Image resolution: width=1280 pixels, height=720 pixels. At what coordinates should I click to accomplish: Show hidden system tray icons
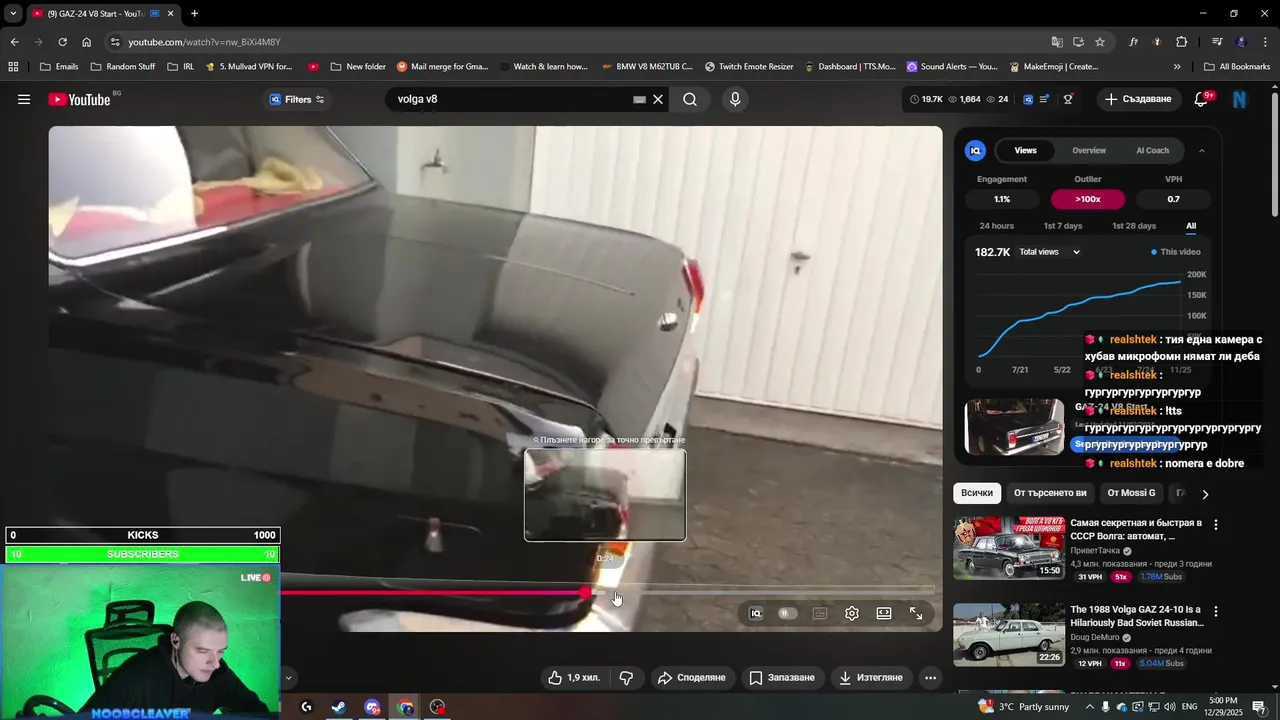[x=1090, y=707]
